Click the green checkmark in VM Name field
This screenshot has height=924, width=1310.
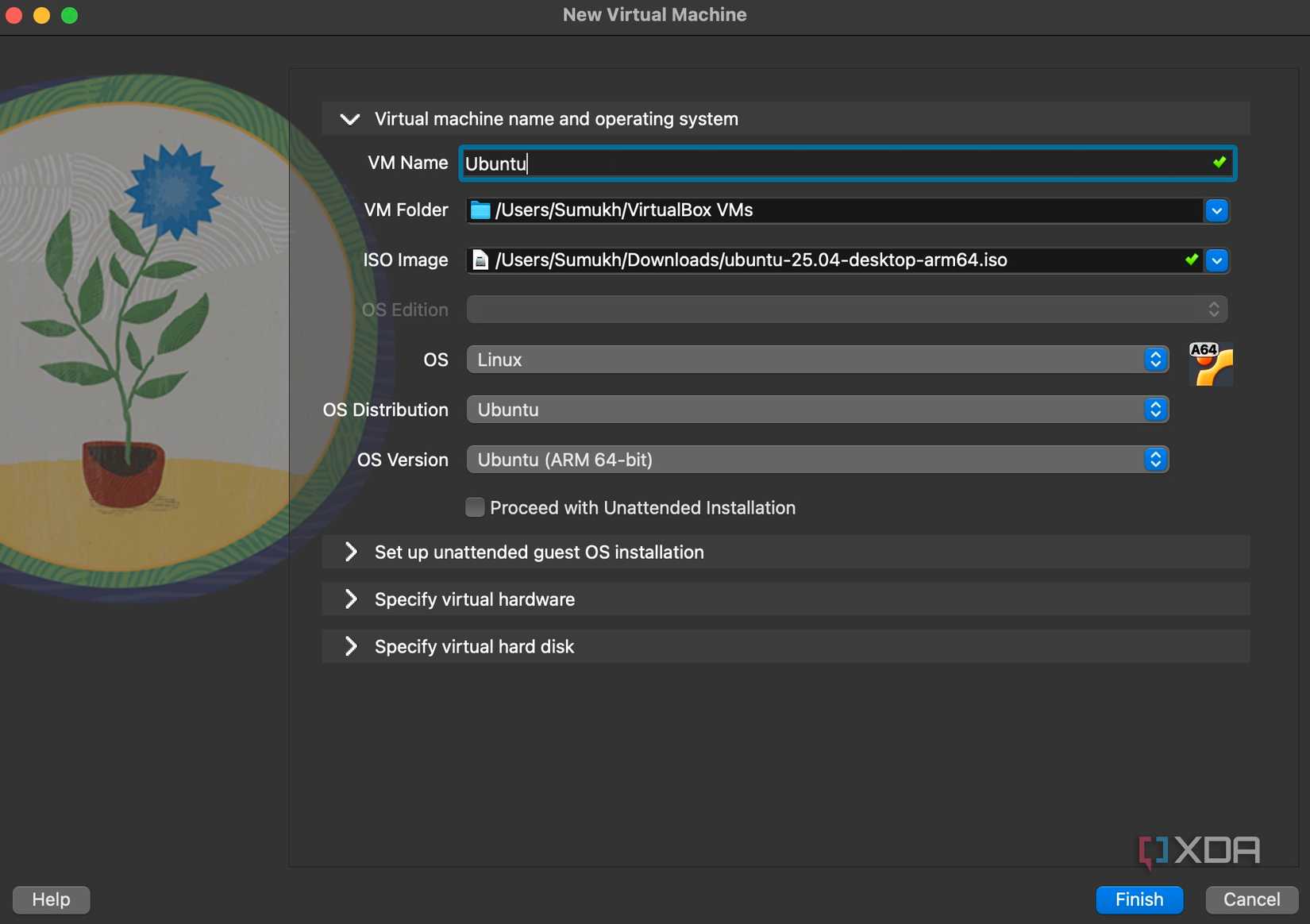pyautogui.click(x=1219, y=163)
